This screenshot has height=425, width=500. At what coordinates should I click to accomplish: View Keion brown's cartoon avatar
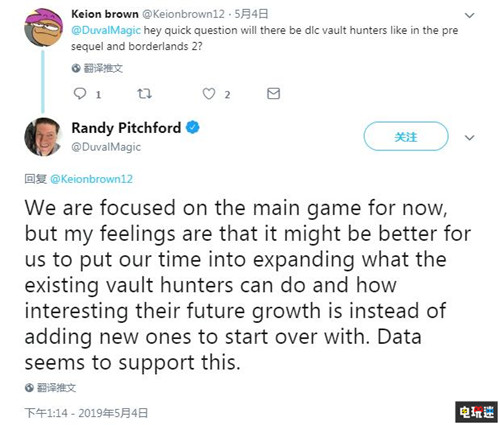click(43, 27)
